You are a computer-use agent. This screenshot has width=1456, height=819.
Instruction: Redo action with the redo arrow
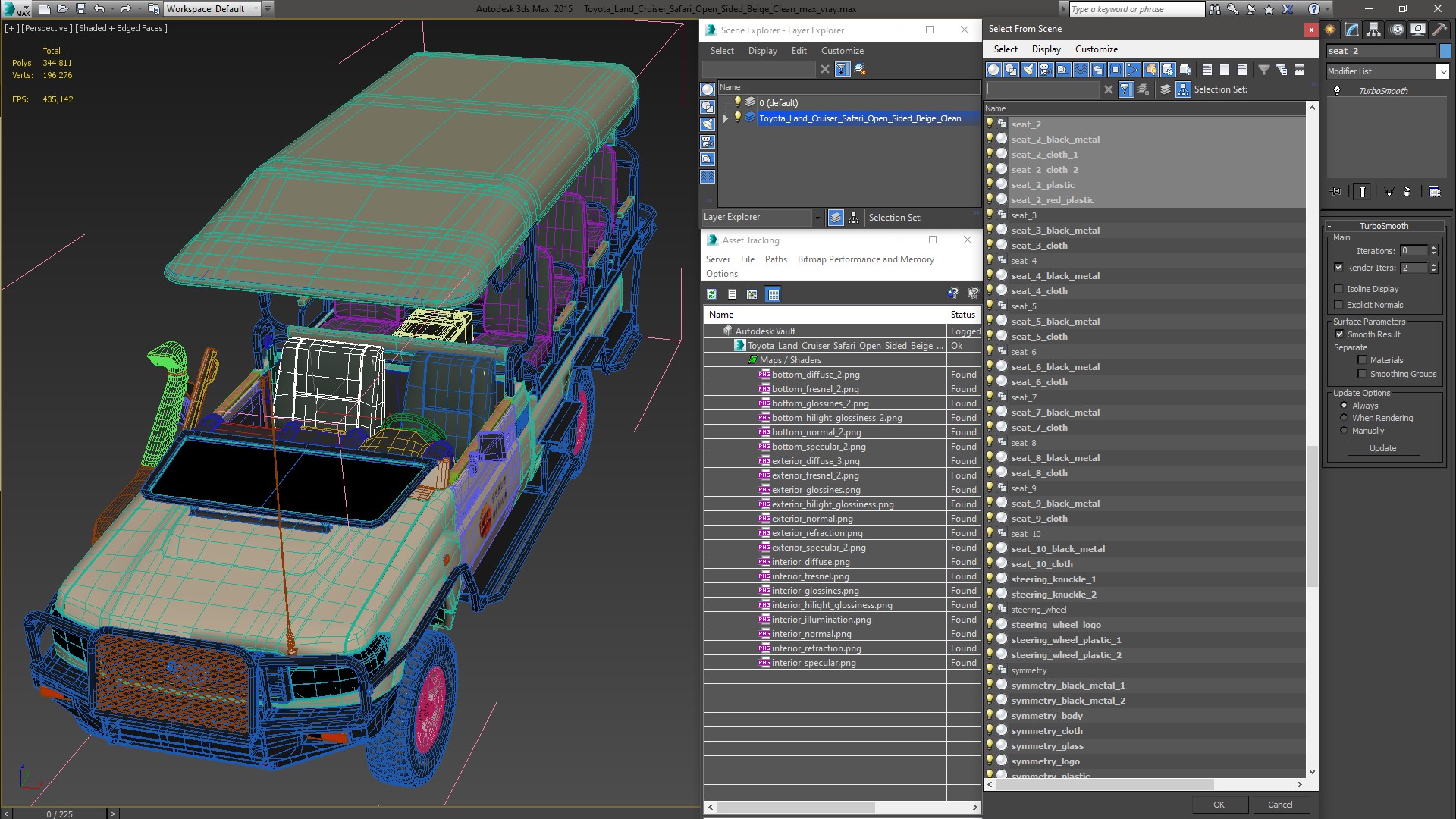pos(125,9)
